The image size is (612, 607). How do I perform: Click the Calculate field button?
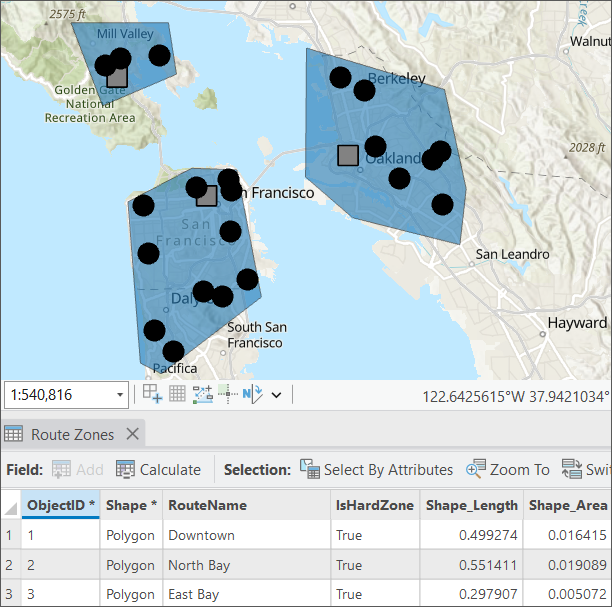pyautogui.click(x=158, y=469)
